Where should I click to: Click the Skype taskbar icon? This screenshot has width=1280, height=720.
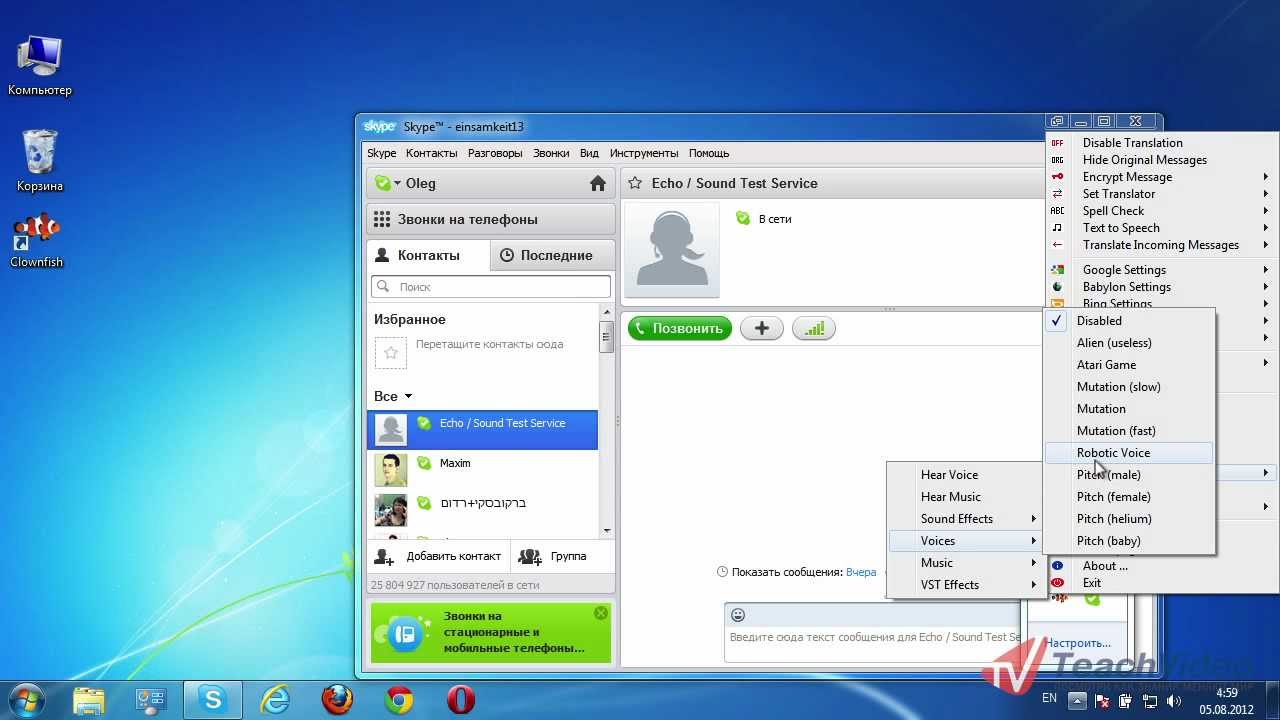point(212,699)
